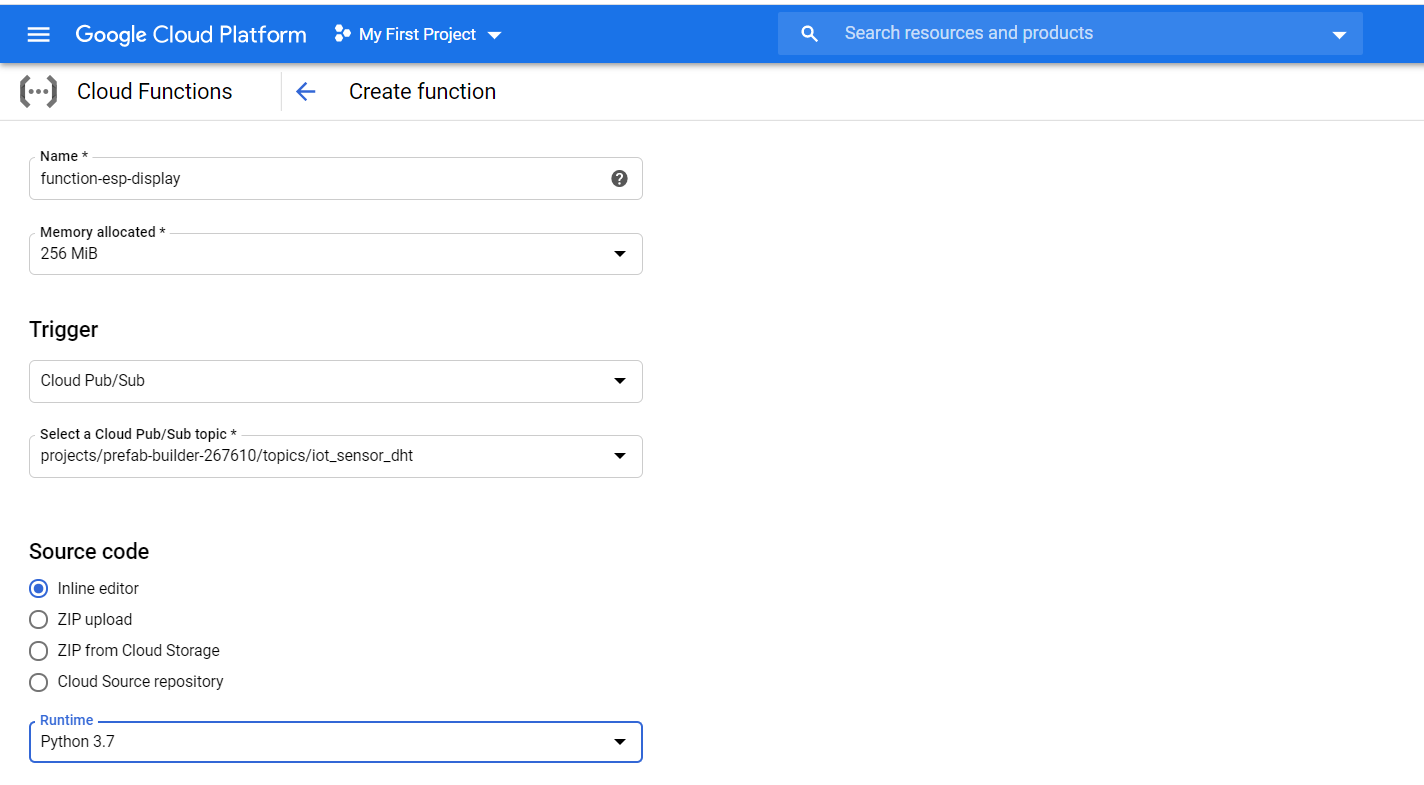Screen dimensions: 1424x785
Task: Click the Trigger section heading
Action: (x=64, y=330)
